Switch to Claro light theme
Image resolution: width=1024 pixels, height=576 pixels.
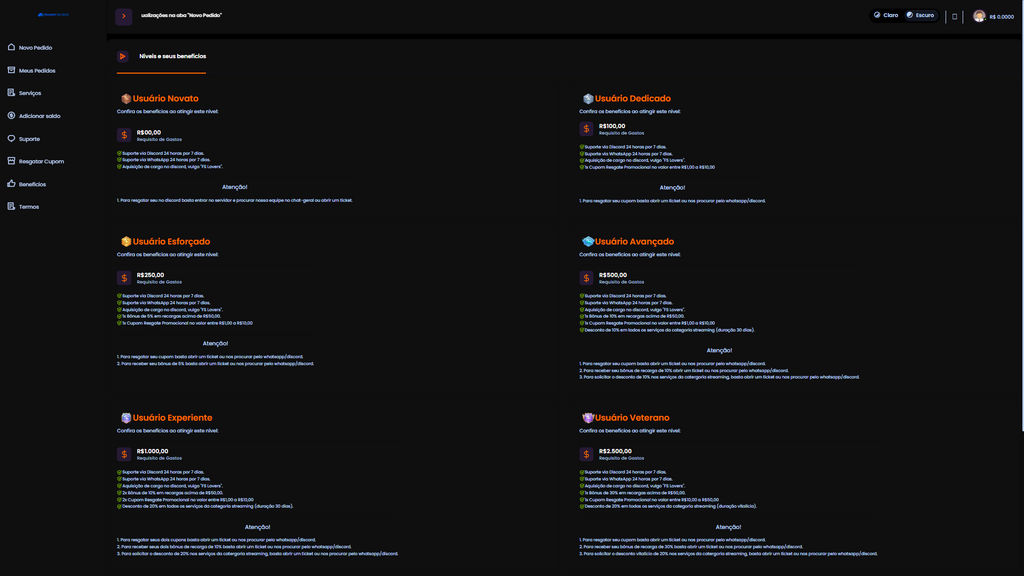(886, 16)
